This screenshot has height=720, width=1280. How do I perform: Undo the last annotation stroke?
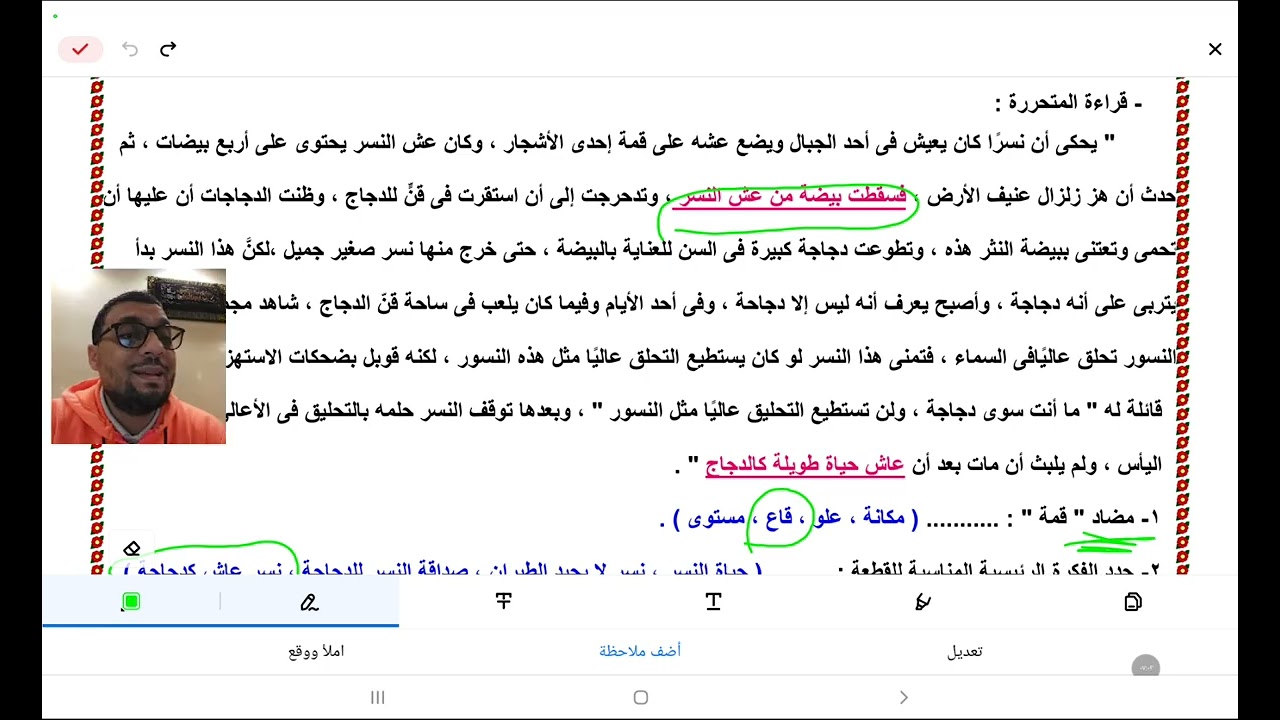(x=129, y=49)
